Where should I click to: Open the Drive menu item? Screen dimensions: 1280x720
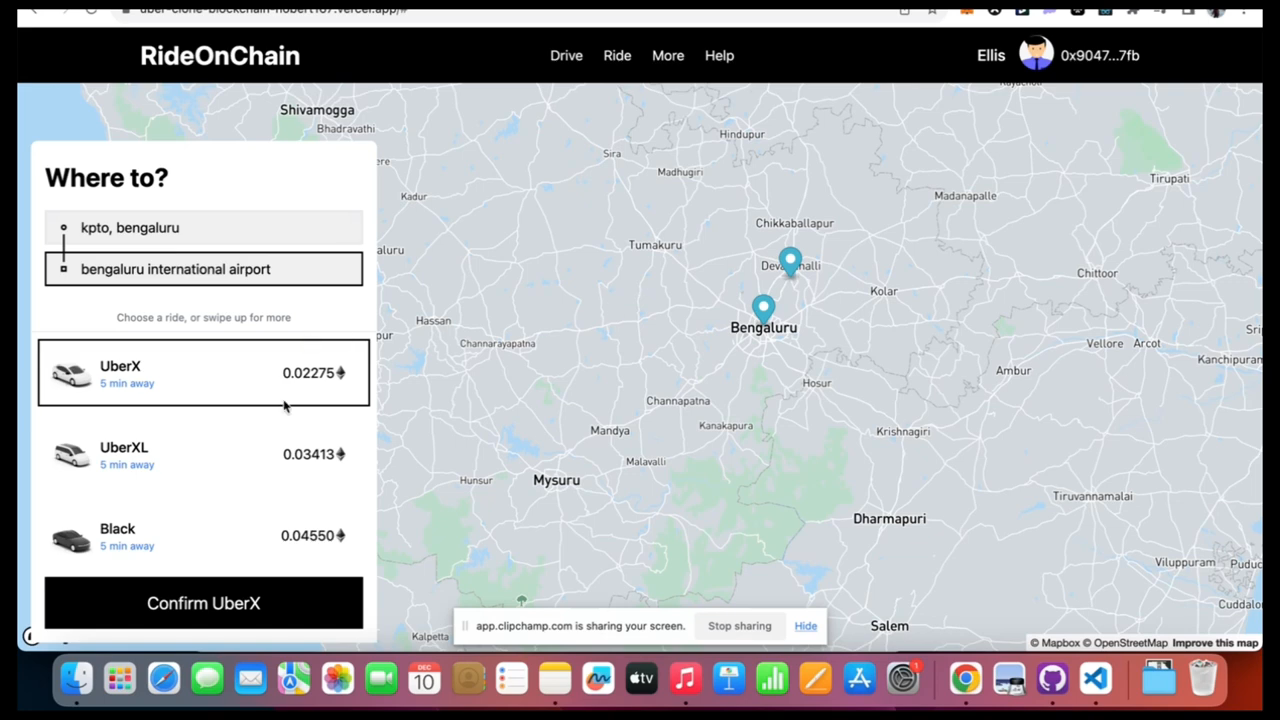[x=566, y=56]
